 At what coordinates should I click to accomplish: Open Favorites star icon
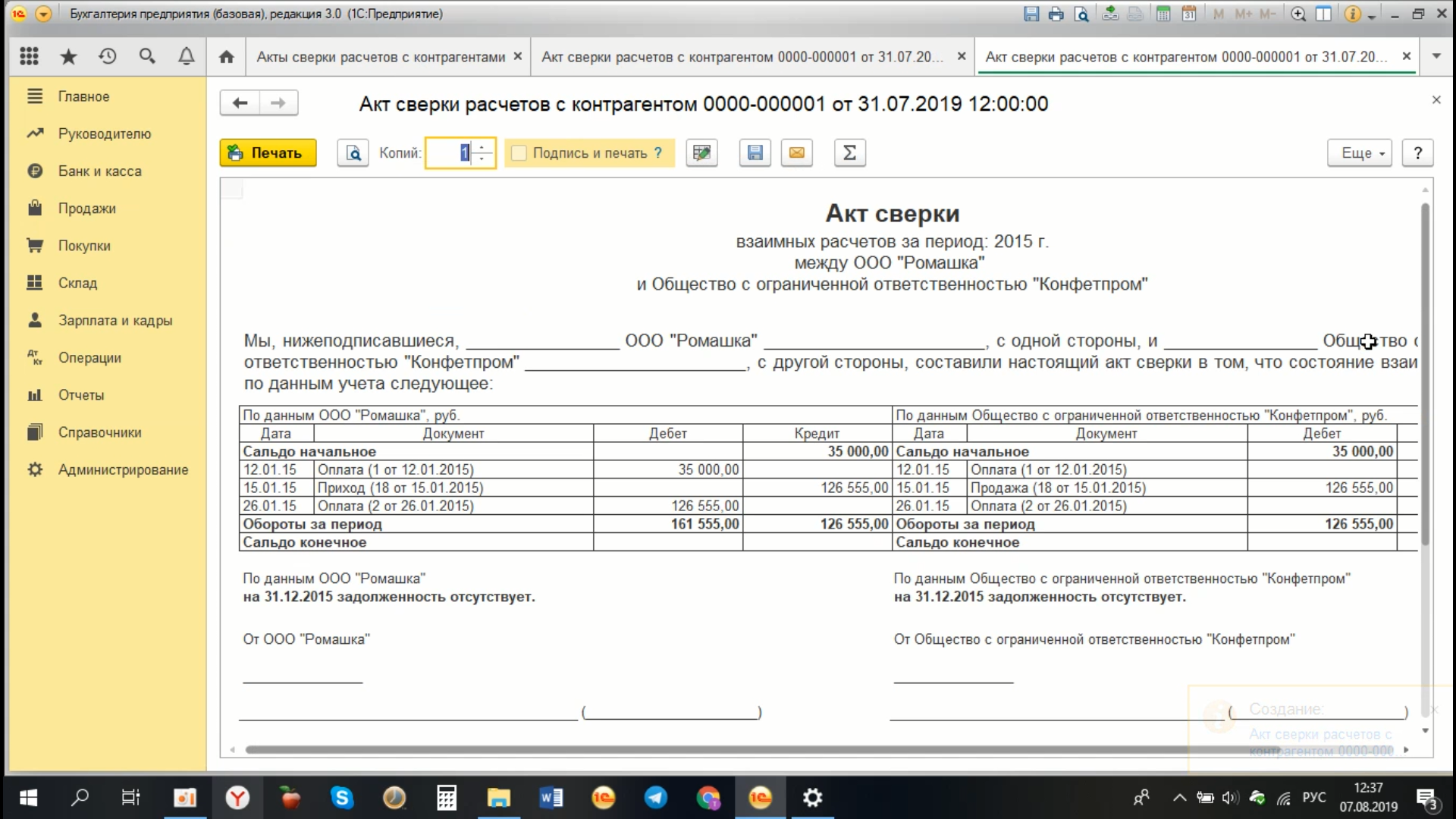68,56
